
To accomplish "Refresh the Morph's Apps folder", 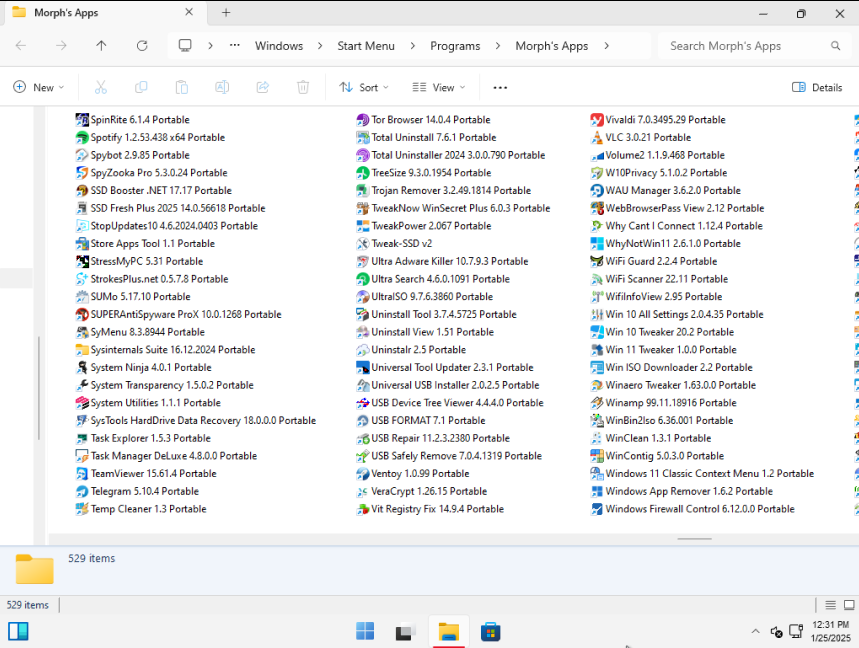I will pyautogui.click(x=142, y=46).
